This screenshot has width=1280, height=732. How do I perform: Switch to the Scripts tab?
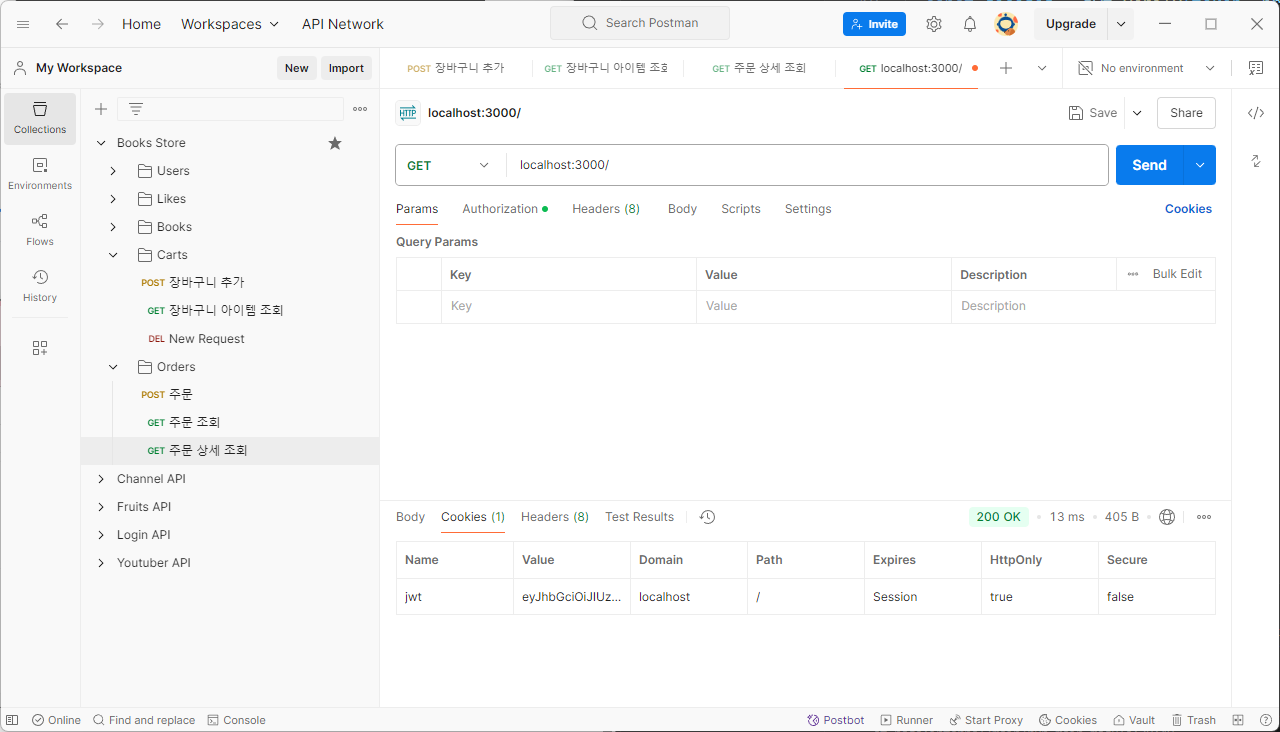pos(741,209)
